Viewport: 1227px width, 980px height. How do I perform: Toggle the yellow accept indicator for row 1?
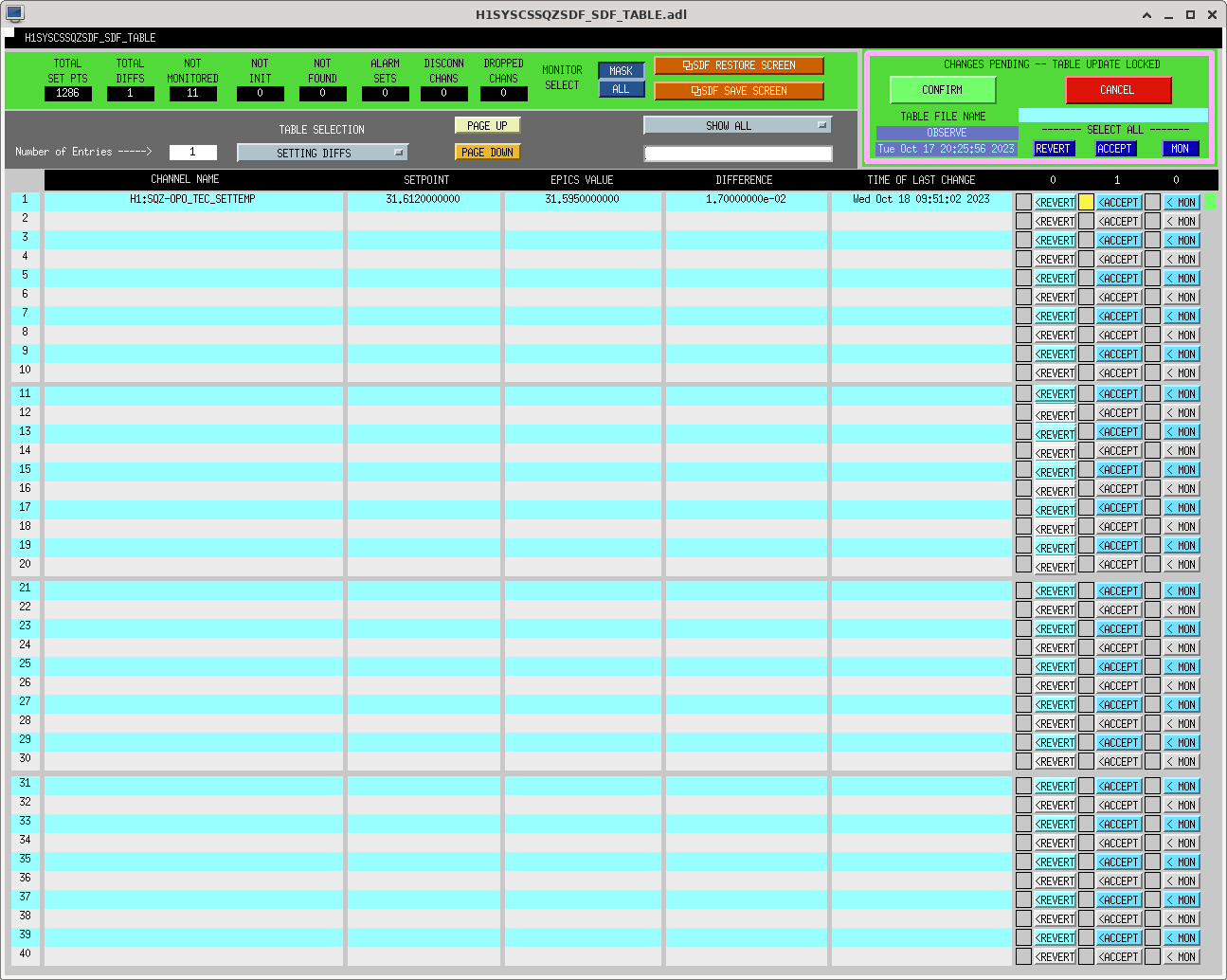1086,202
